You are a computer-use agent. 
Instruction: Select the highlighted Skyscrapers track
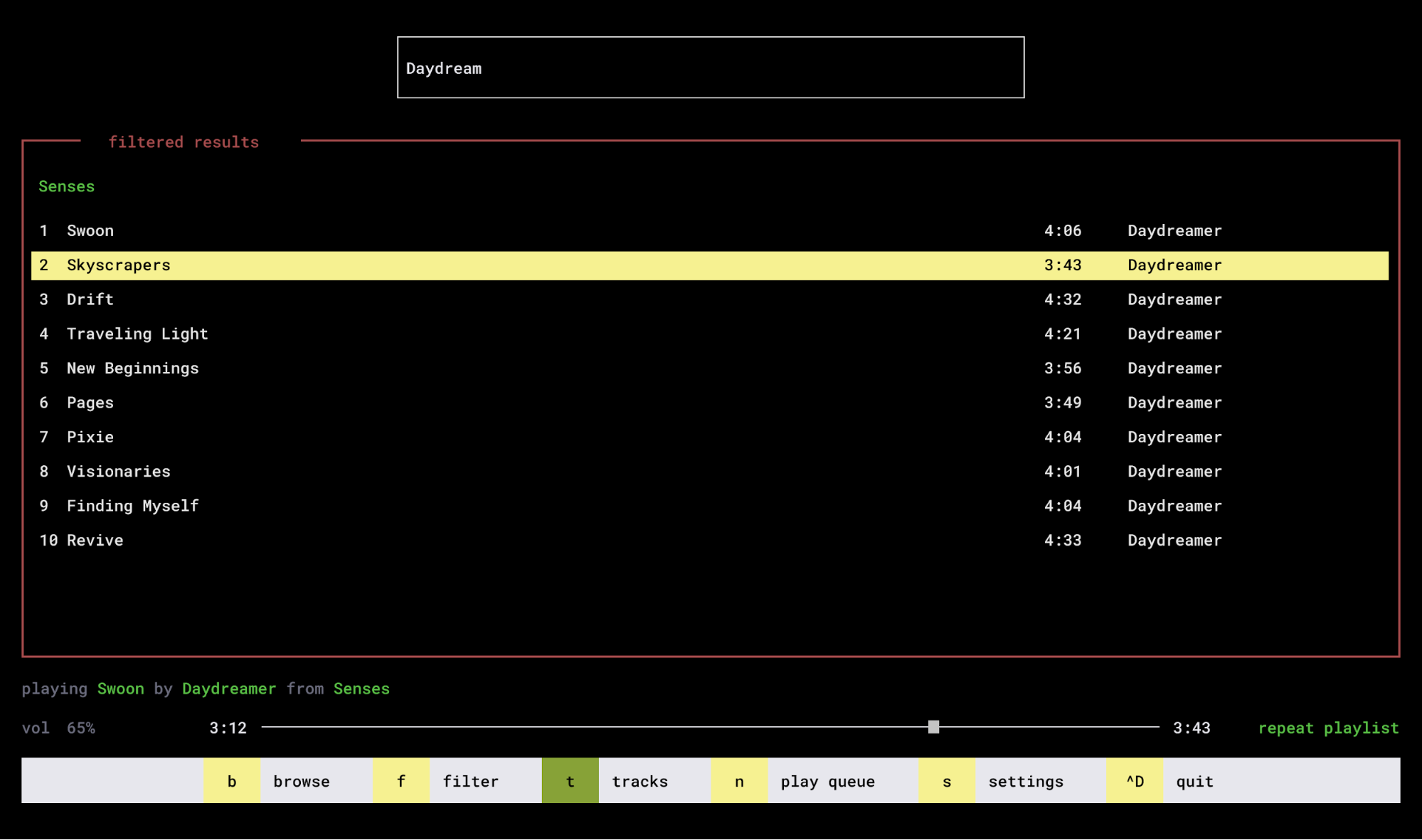tap(119, 265)
